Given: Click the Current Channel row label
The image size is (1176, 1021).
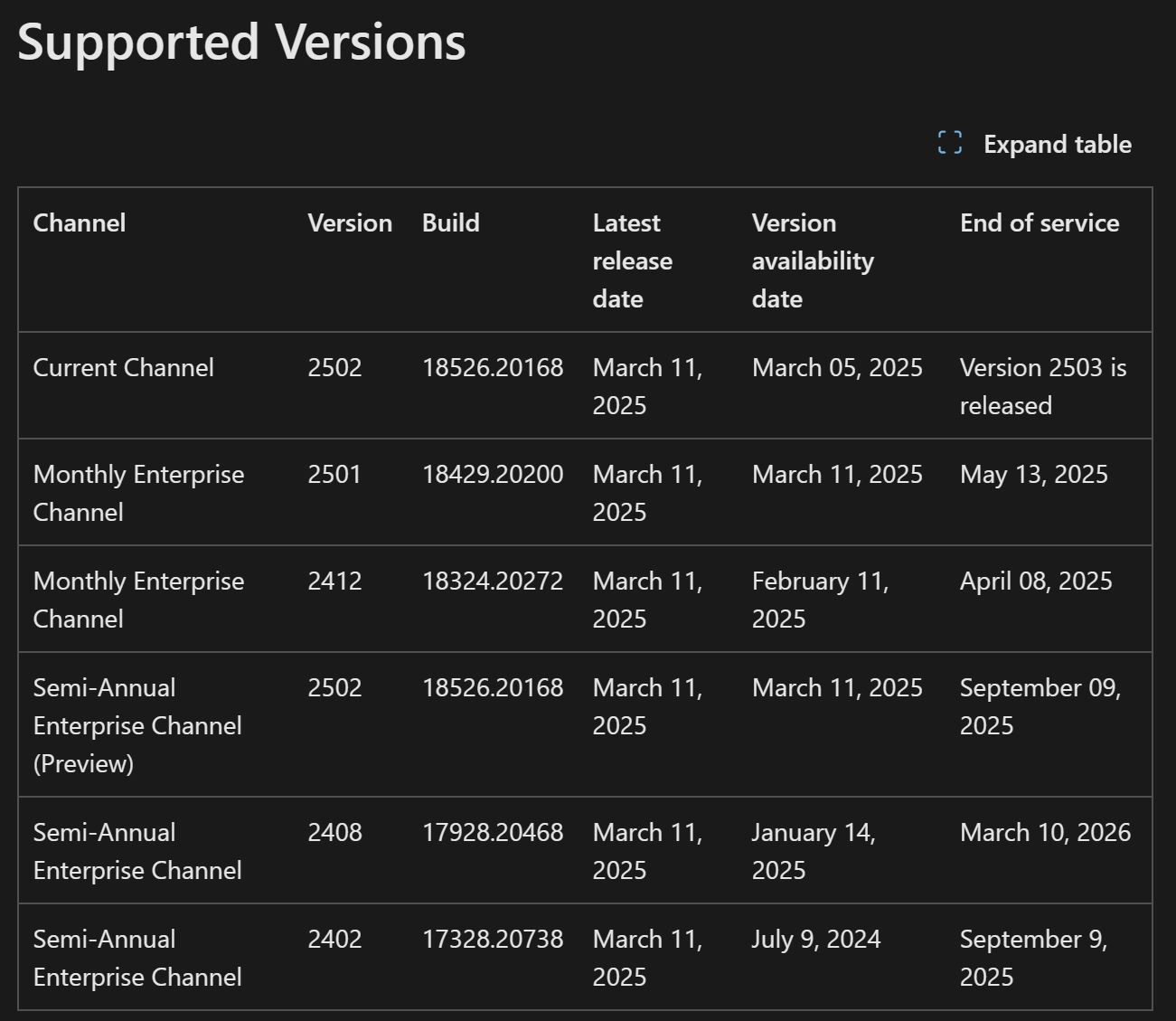Looking at the screenshot, I should click(x=123, y=368).
